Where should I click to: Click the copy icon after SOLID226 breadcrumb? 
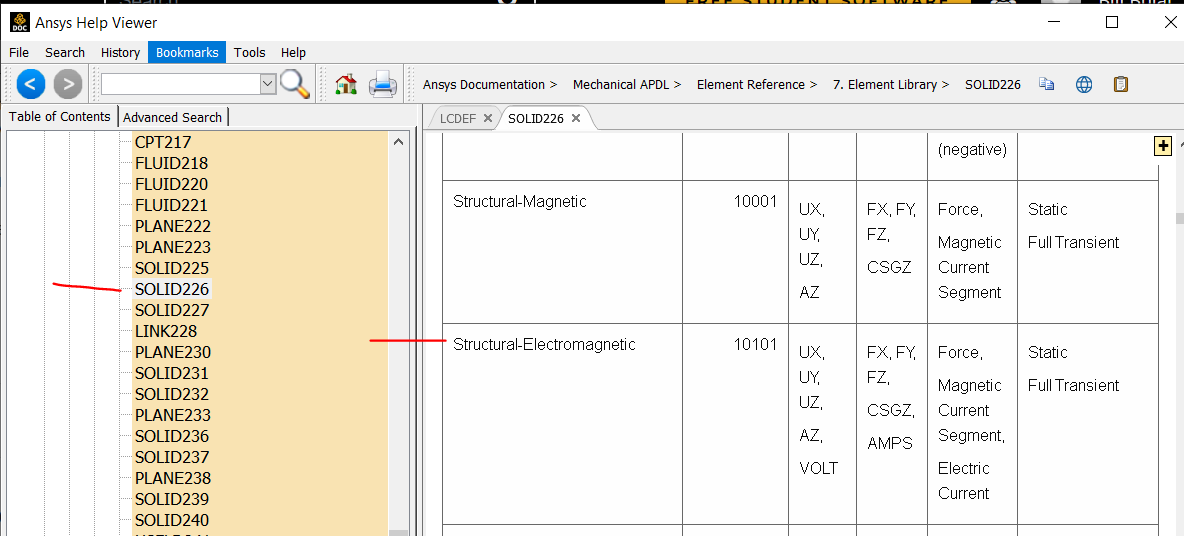click(1047, 84)
